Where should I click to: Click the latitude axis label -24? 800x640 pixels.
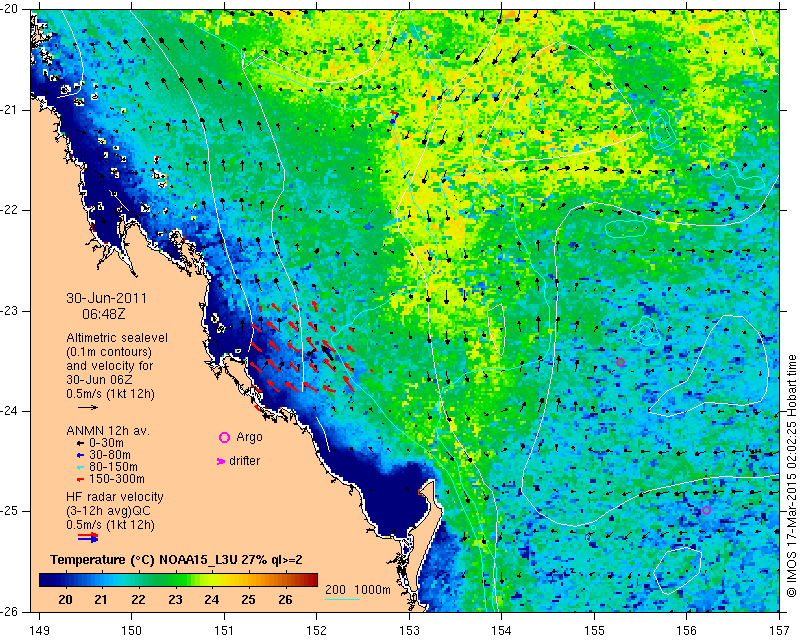(11, 410)
